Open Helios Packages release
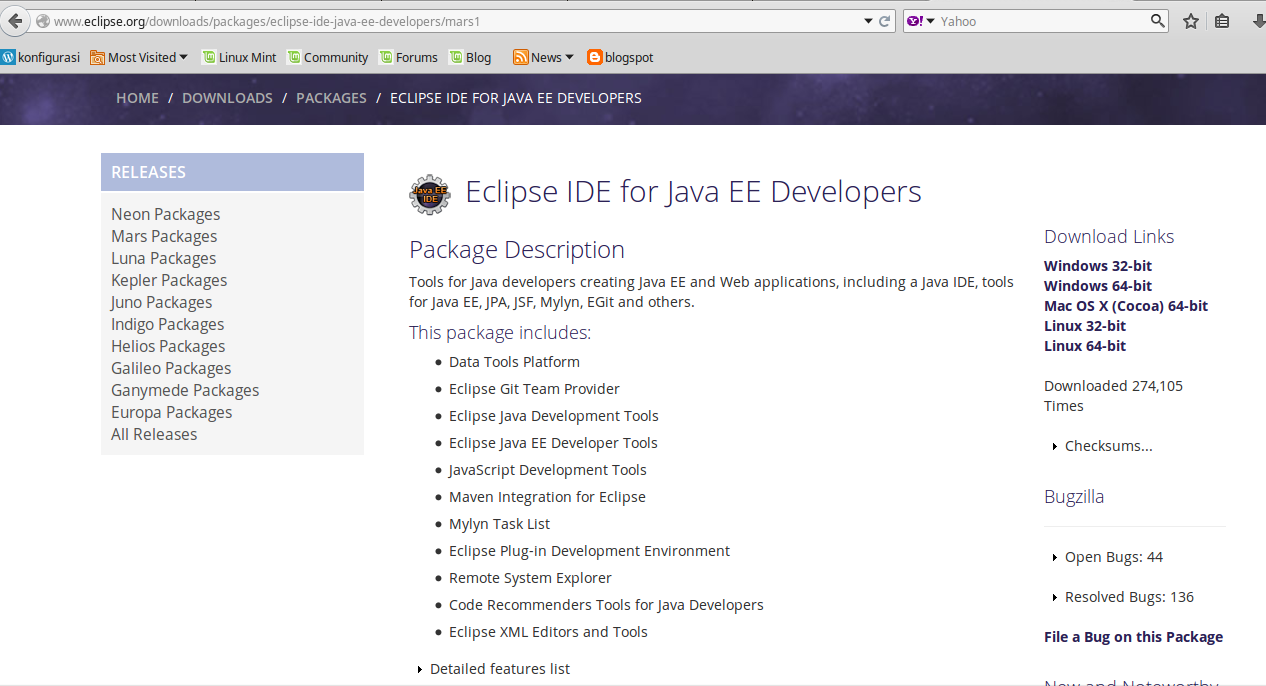Screen dimensions: 1266x686 168,346
